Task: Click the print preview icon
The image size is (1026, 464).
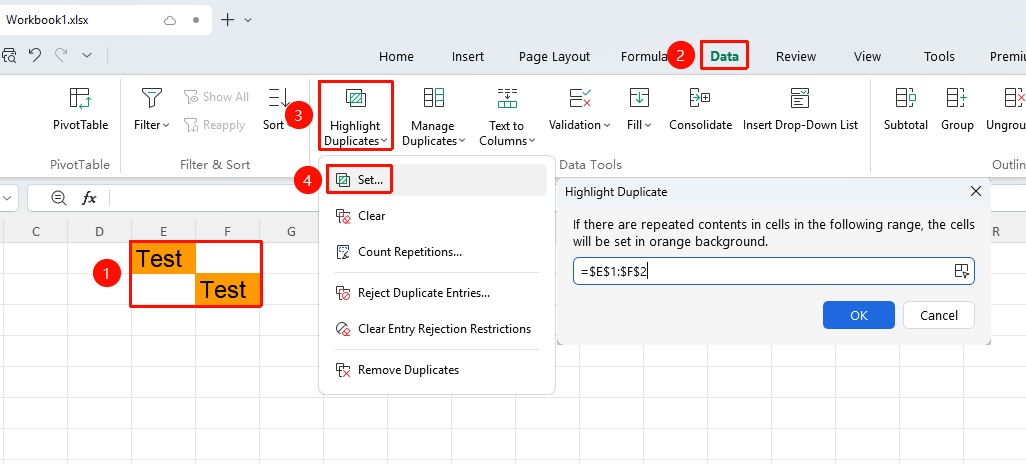Action: point(9,56)
